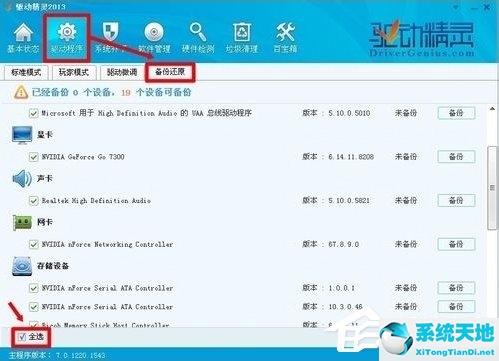Open the 百宝箱 tools icon
This screenshot has height=361, width=499.
click(285, 38)
